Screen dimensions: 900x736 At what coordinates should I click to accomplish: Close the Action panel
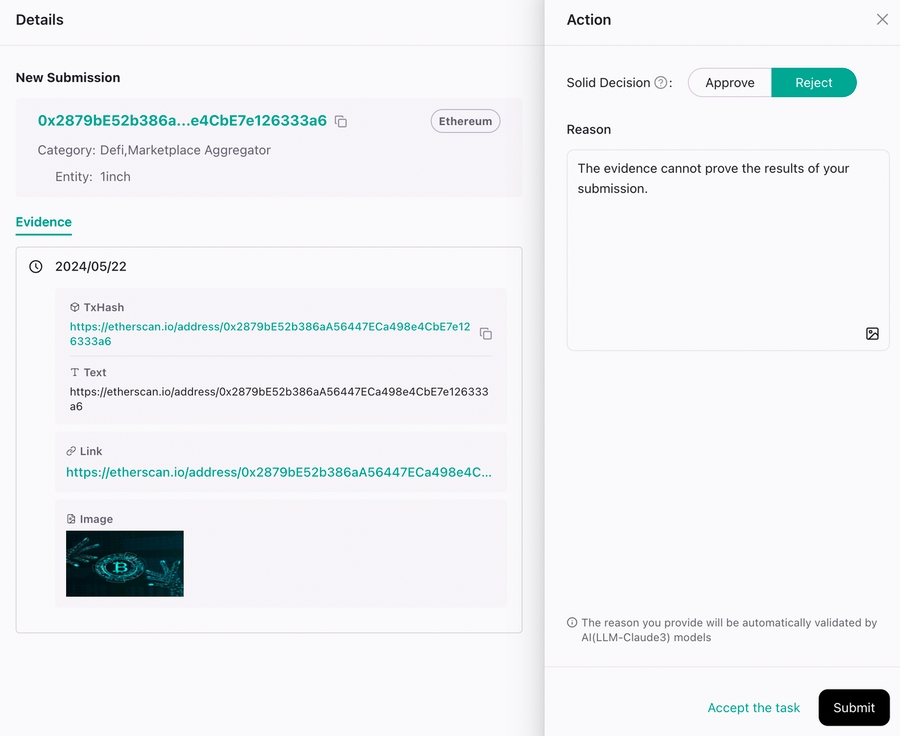point(882,19)
